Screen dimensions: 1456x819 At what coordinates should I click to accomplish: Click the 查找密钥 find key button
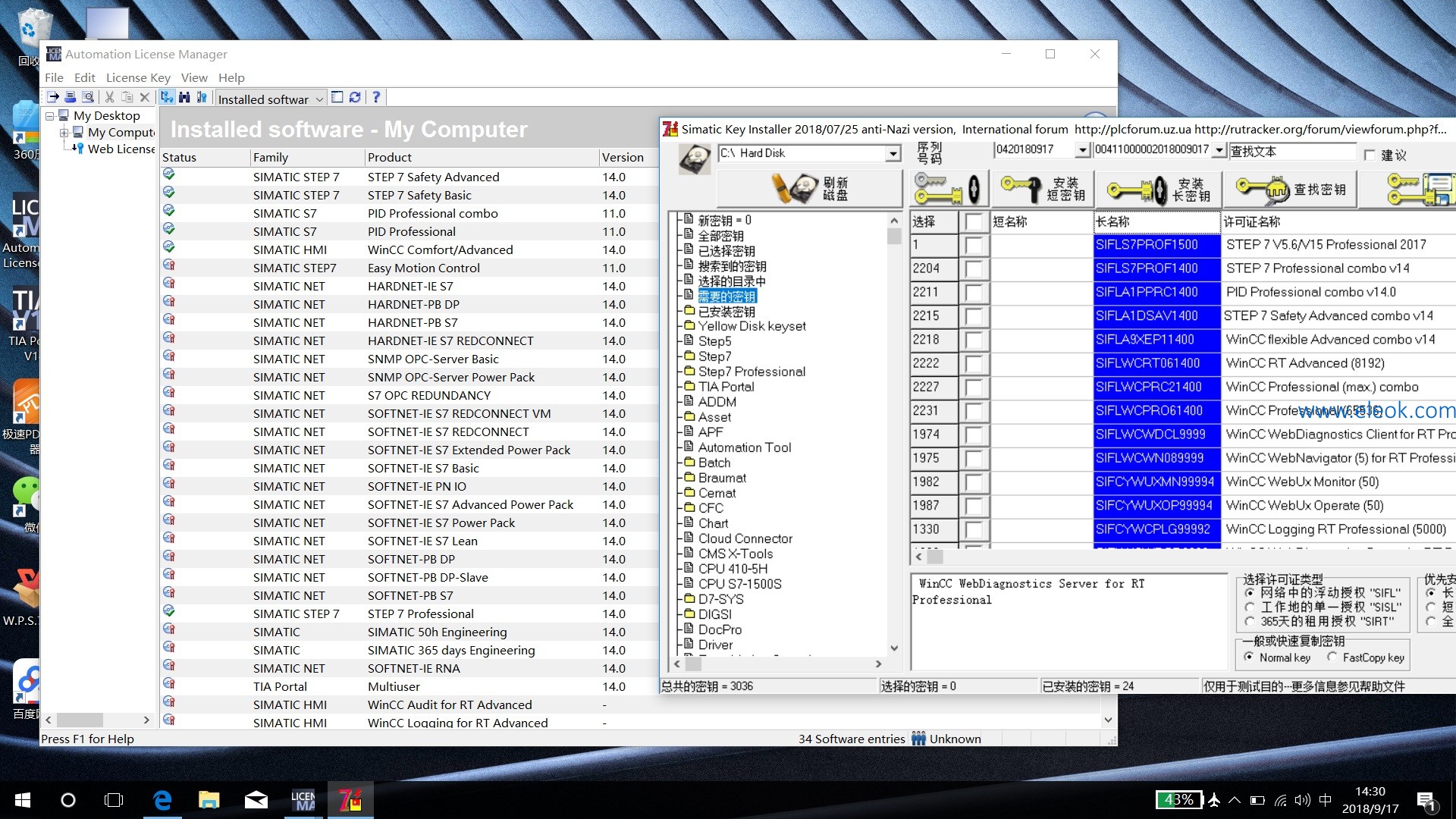(1291, 189)
